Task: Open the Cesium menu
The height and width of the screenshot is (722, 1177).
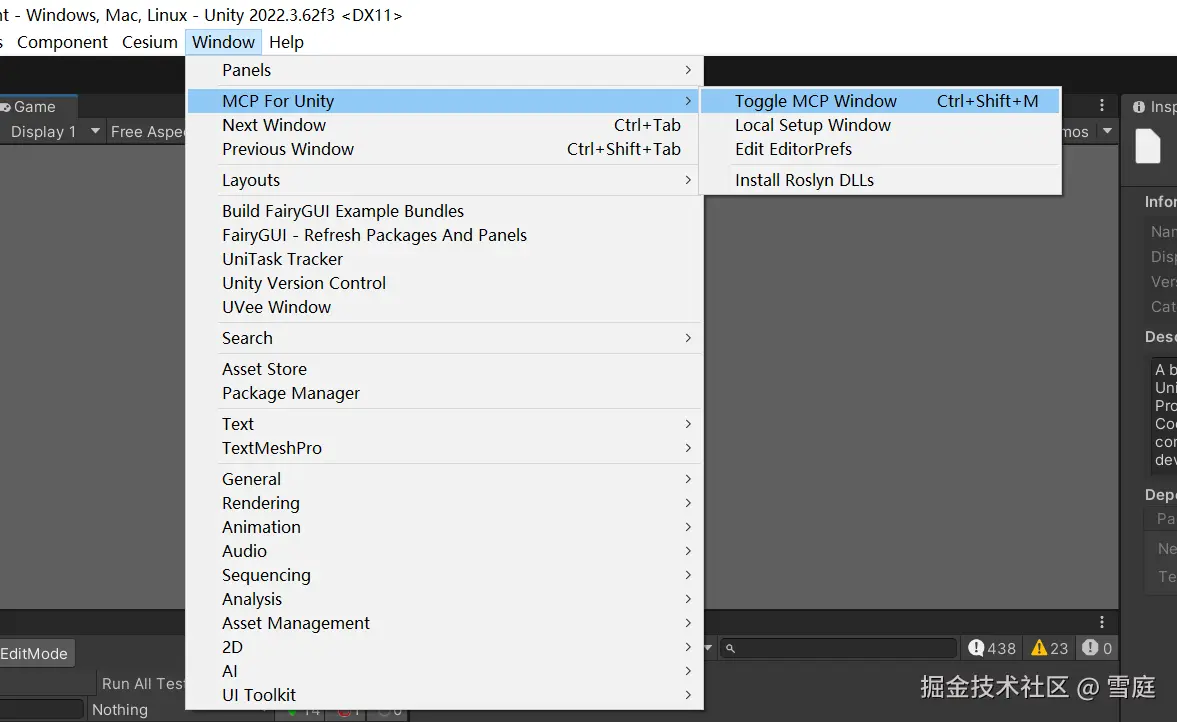Action: [149, 42]
